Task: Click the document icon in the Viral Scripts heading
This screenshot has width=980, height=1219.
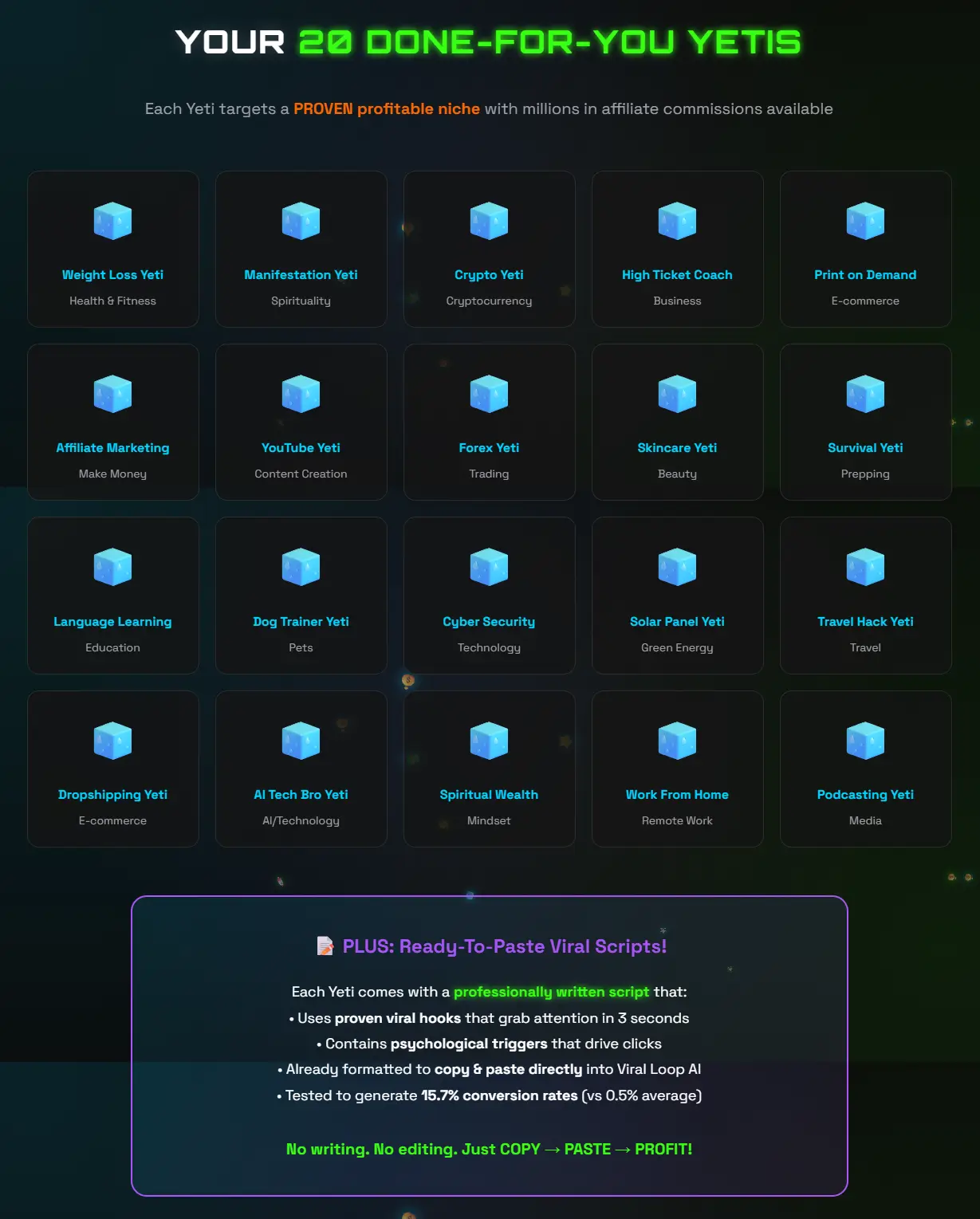Action: pyautogui.click(x=322, y=946)
